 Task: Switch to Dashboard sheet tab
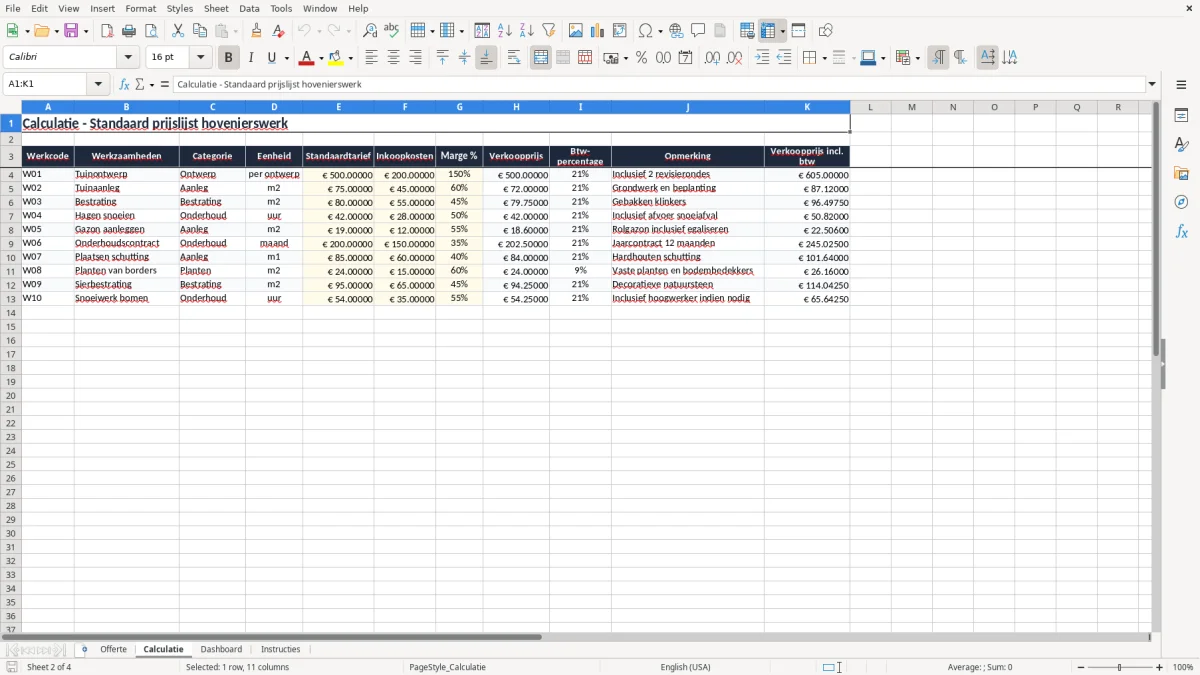[x=221, y=649]
